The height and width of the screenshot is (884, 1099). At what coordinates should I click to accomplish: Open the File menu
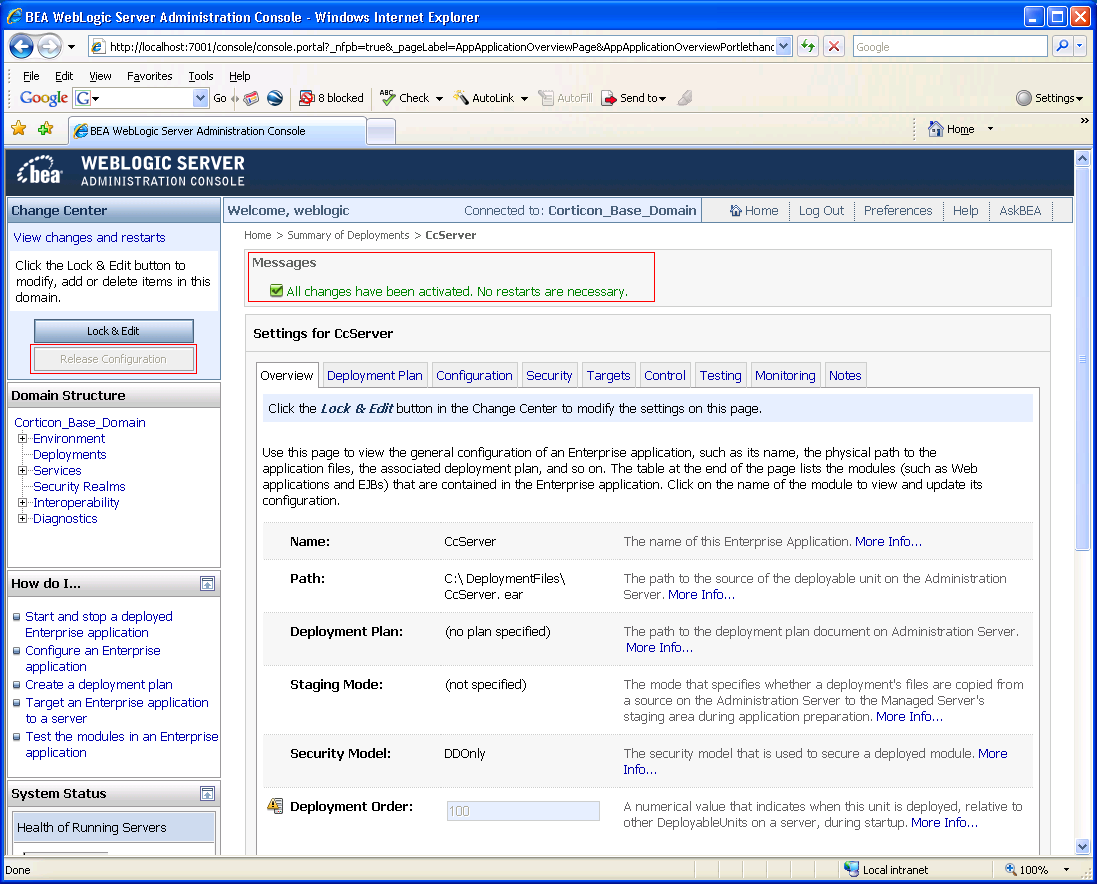coord(31,76)
